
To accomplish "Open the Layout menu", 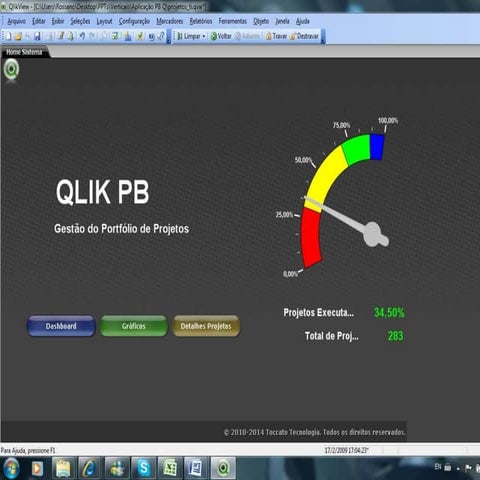I will (104, 21).
